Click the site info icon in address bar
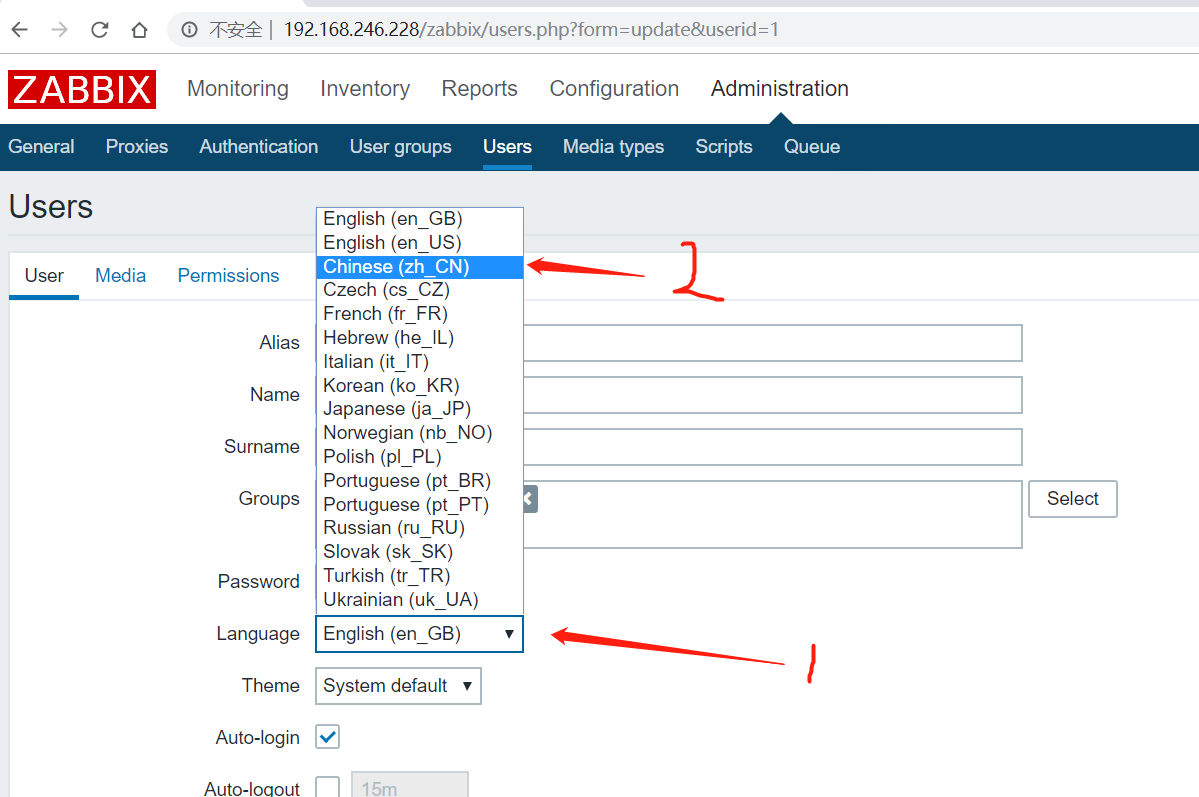Viewport: 1199px width, 797px height. 189,30
